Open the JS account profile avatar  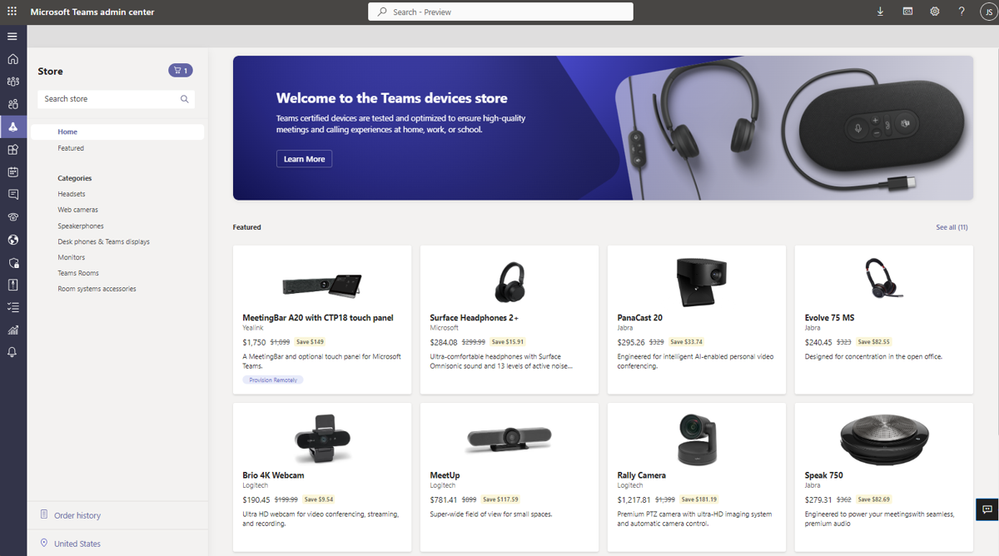point(989,12)
